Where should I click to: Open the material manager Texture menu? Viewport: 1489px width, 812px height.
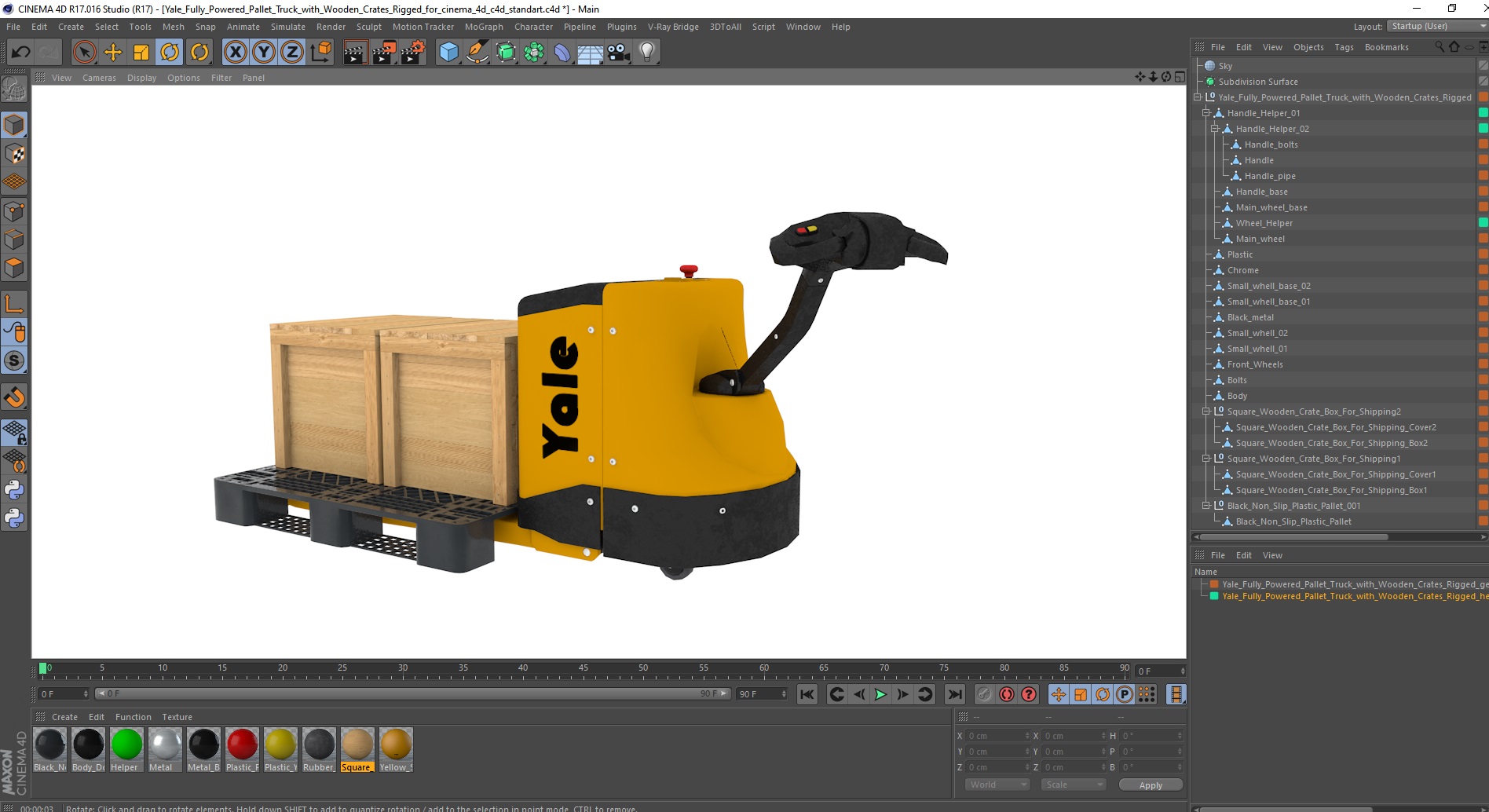[x=177, y=717]
